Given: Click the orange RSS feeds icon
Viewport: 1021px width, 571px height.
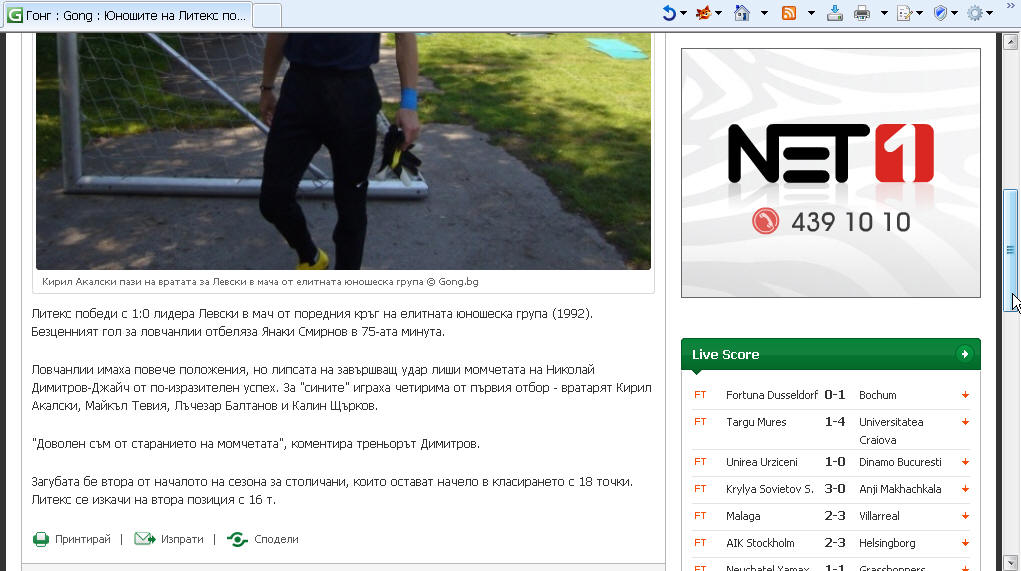Looking at the screenshot, I should tap(789, 13).
